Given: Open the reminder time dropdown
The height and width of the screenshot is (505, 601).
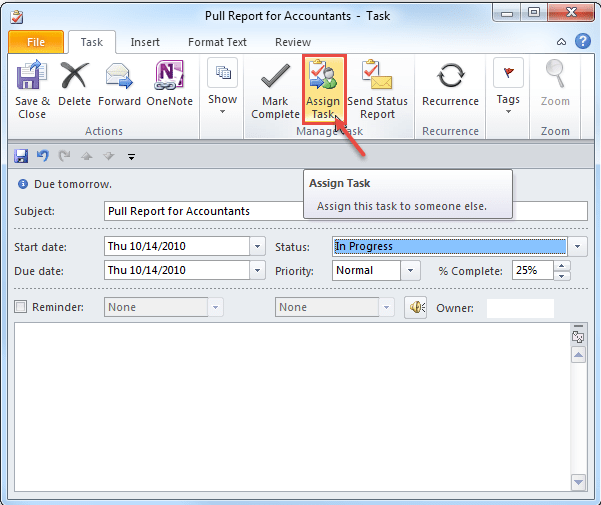Looking at the screenshot, I should pyautogui.click(x=386, y=307).
